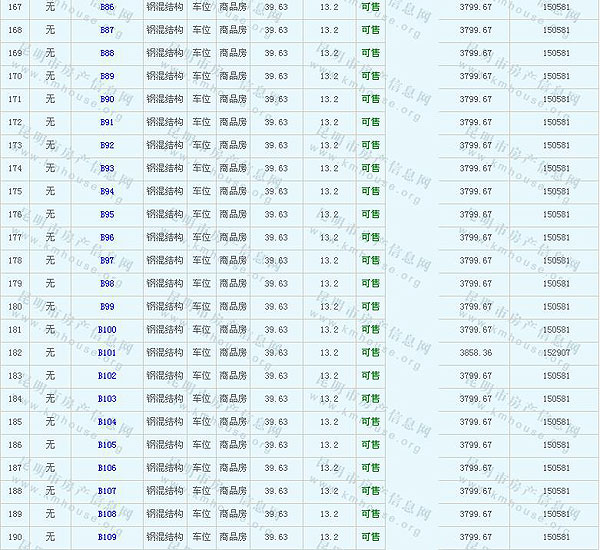Open the B109 link in row 190

107,536
